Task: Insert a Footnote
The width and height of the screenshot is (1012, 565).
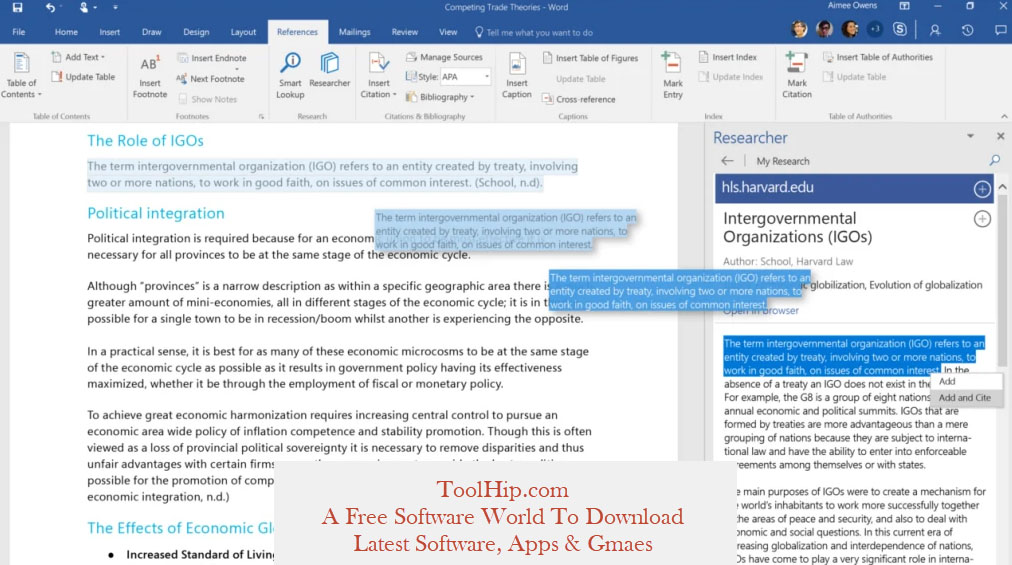Action: click(x=150, y=76)
